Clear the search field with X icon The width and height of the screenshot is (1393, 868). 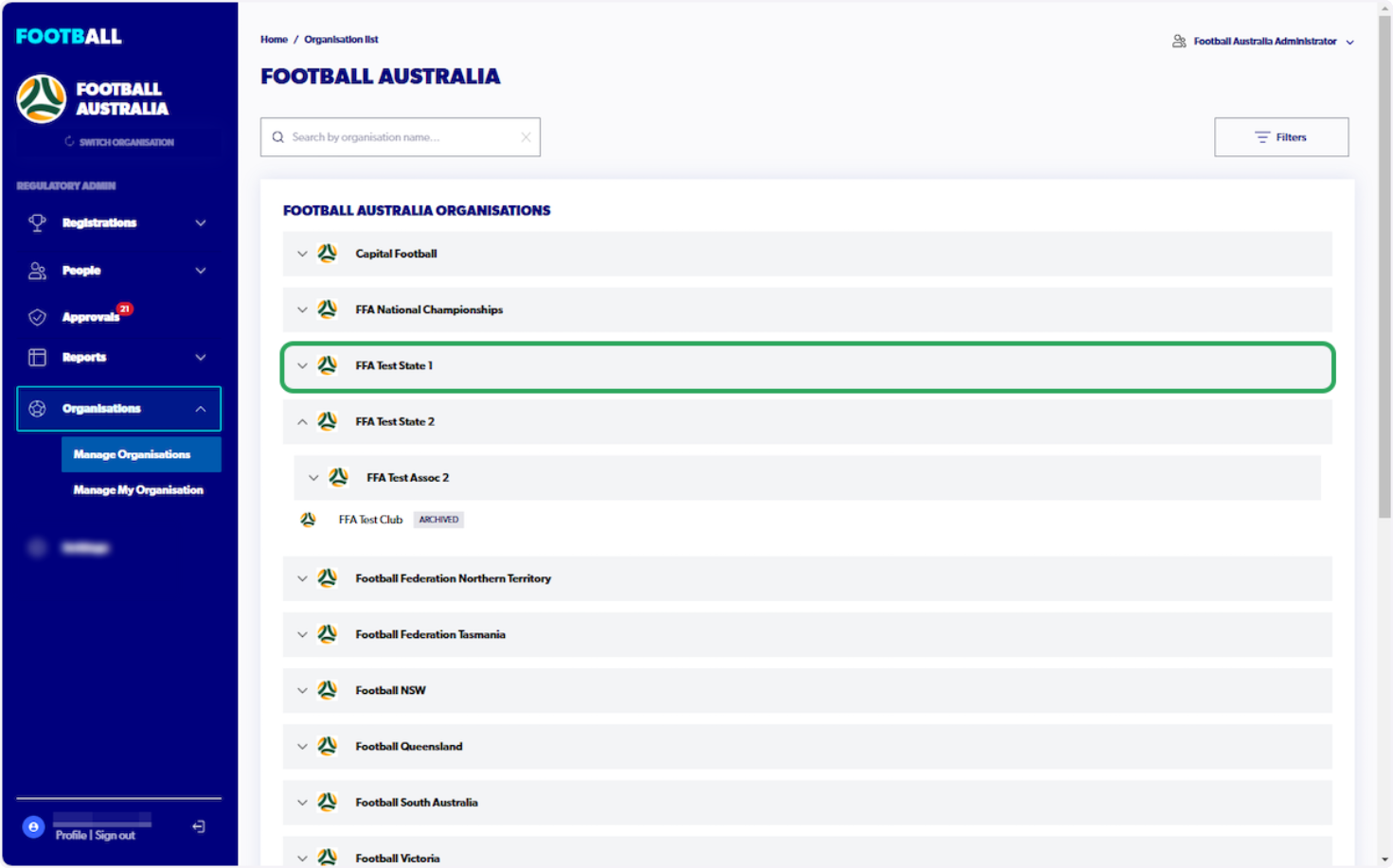point(526,137)
